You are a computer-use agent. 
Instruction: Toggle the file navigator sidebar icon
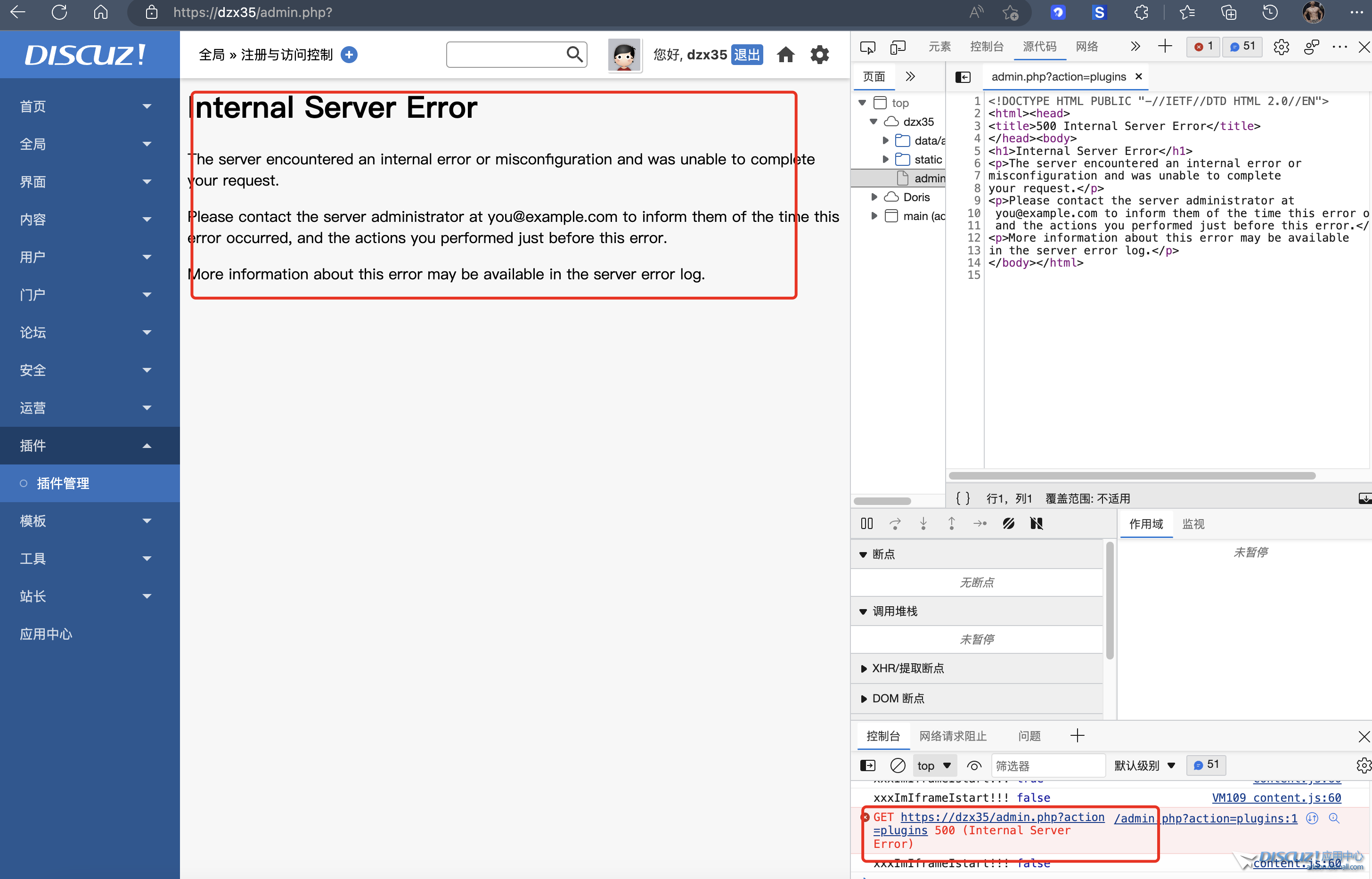coord(963,77)
